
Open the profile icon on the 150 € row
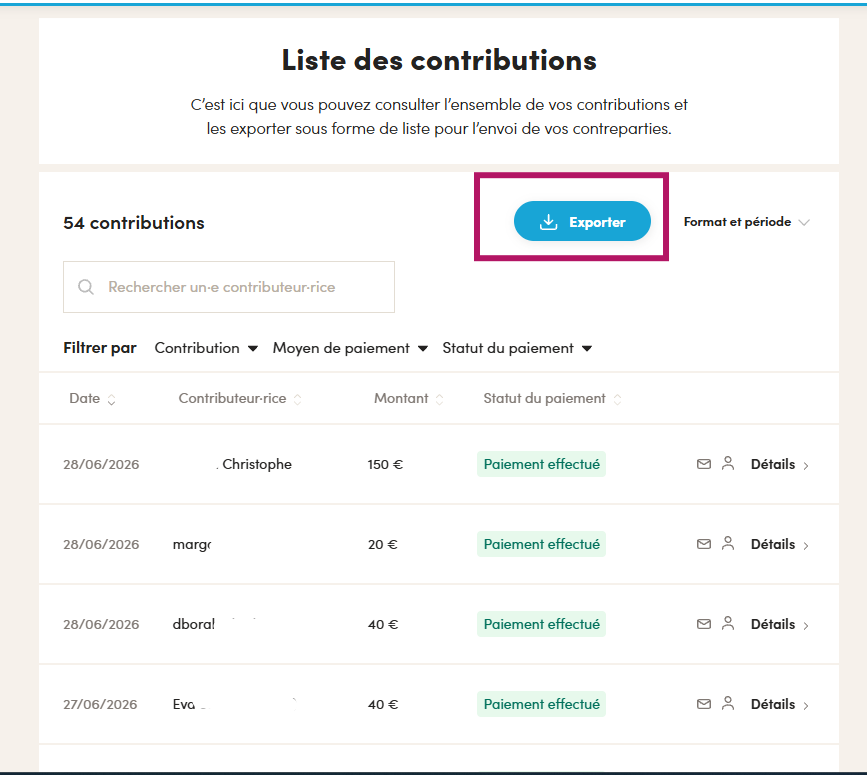tap(728, 463)
